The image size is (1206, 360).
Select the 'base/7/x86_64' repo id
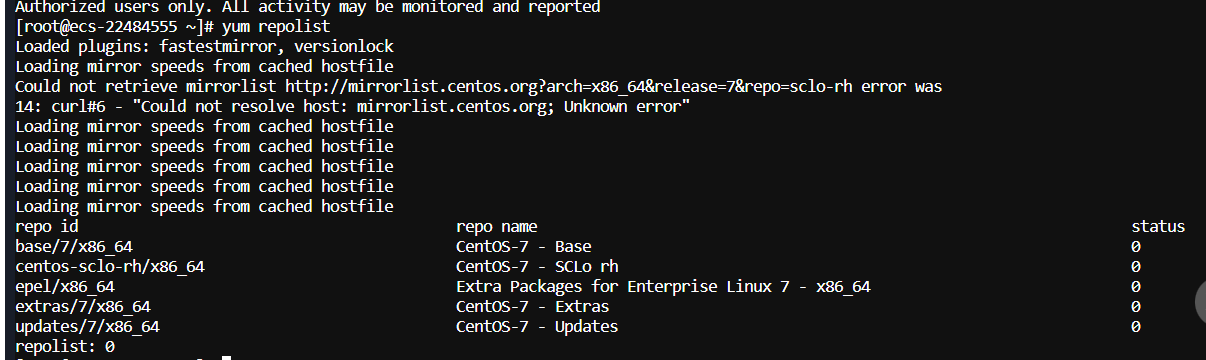(x=74, y=247)
